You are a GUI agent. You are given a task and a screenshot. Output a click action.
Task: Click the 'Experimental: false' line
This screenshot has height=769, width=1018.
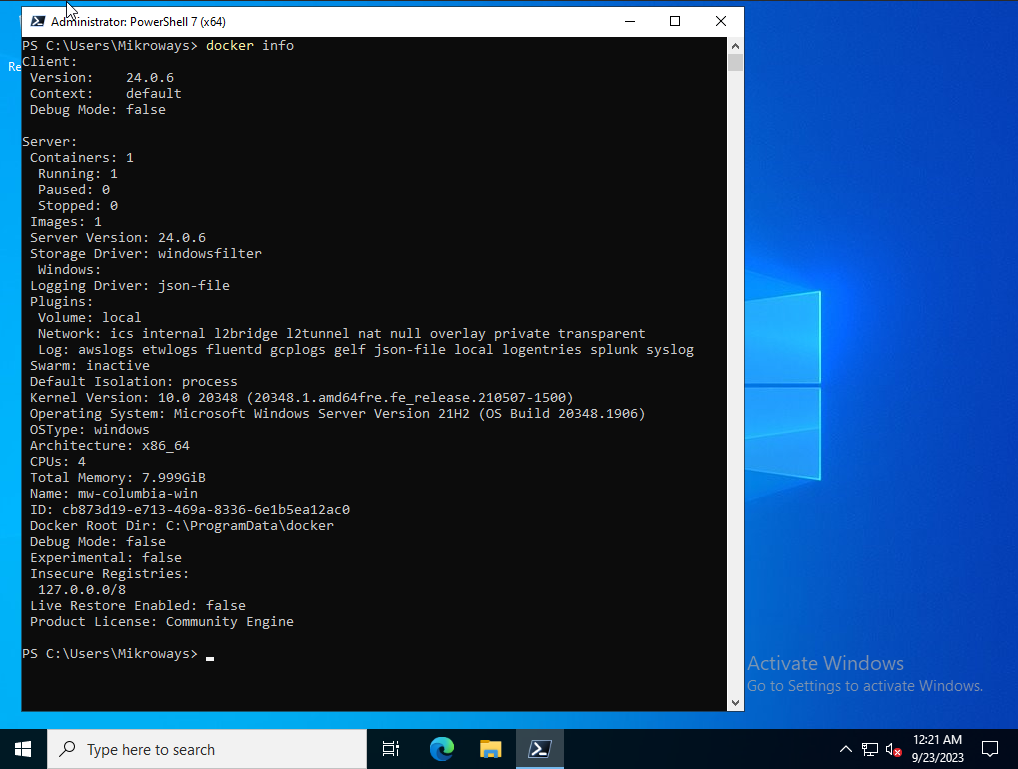106,558
